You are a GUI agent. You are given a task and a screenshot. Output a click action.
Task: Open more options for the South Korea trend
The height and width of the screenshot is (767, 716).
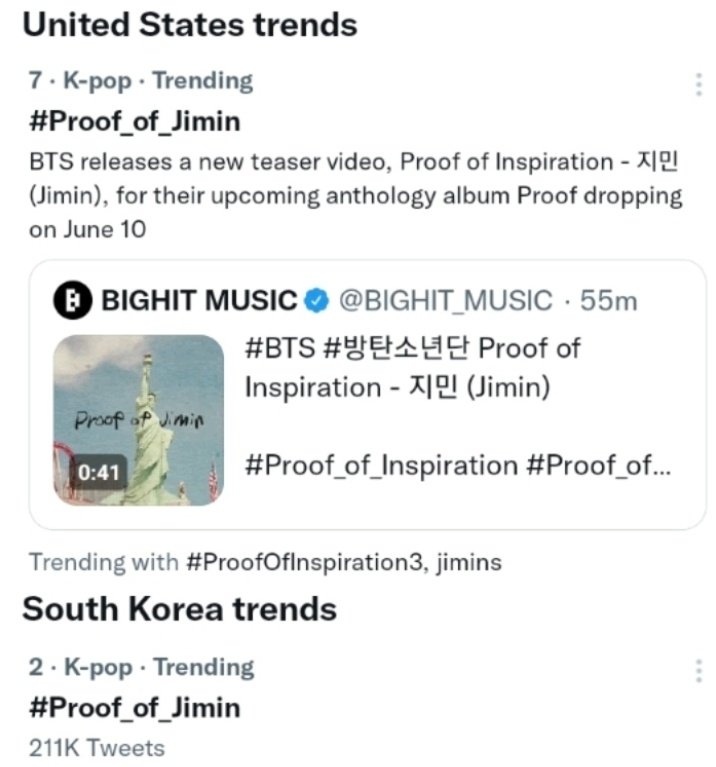click(x=698, y=670)
